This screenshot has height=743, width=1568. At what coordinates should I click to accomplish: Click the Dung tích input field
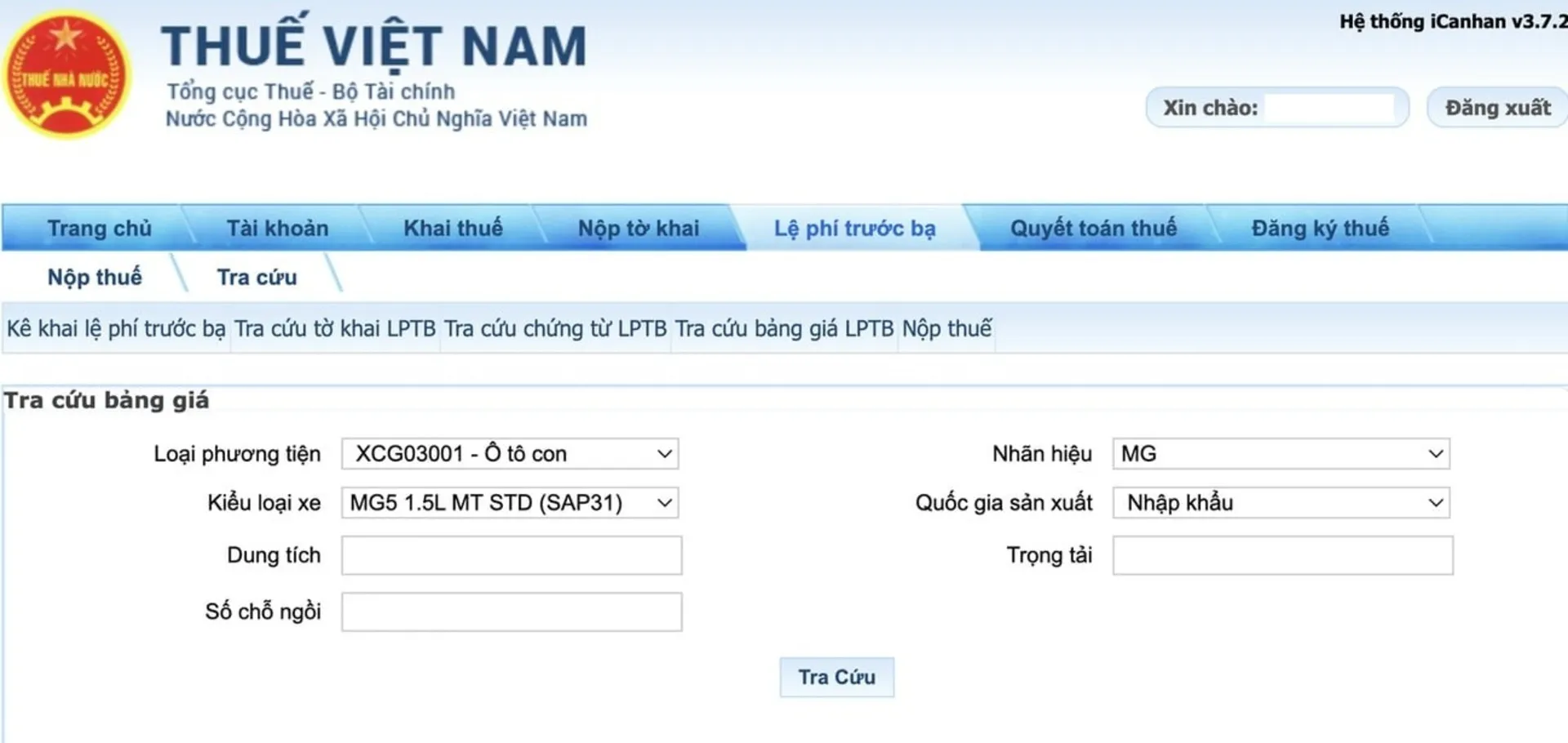pyautogui.click(x=510, y=555)
